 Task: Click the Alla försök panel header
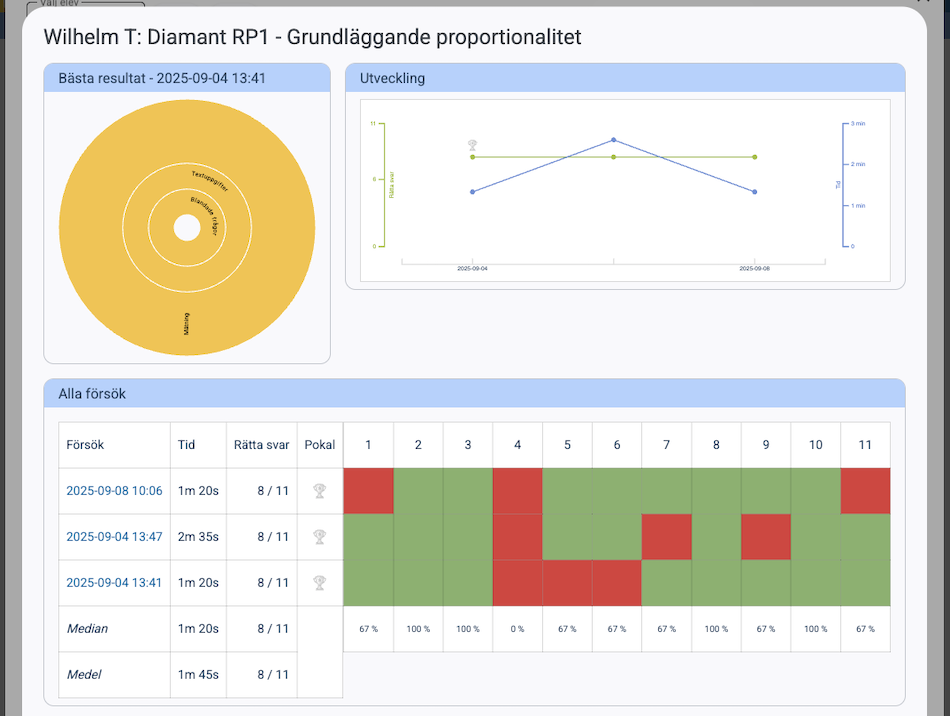pyautogui.click(x=474, y=394)
